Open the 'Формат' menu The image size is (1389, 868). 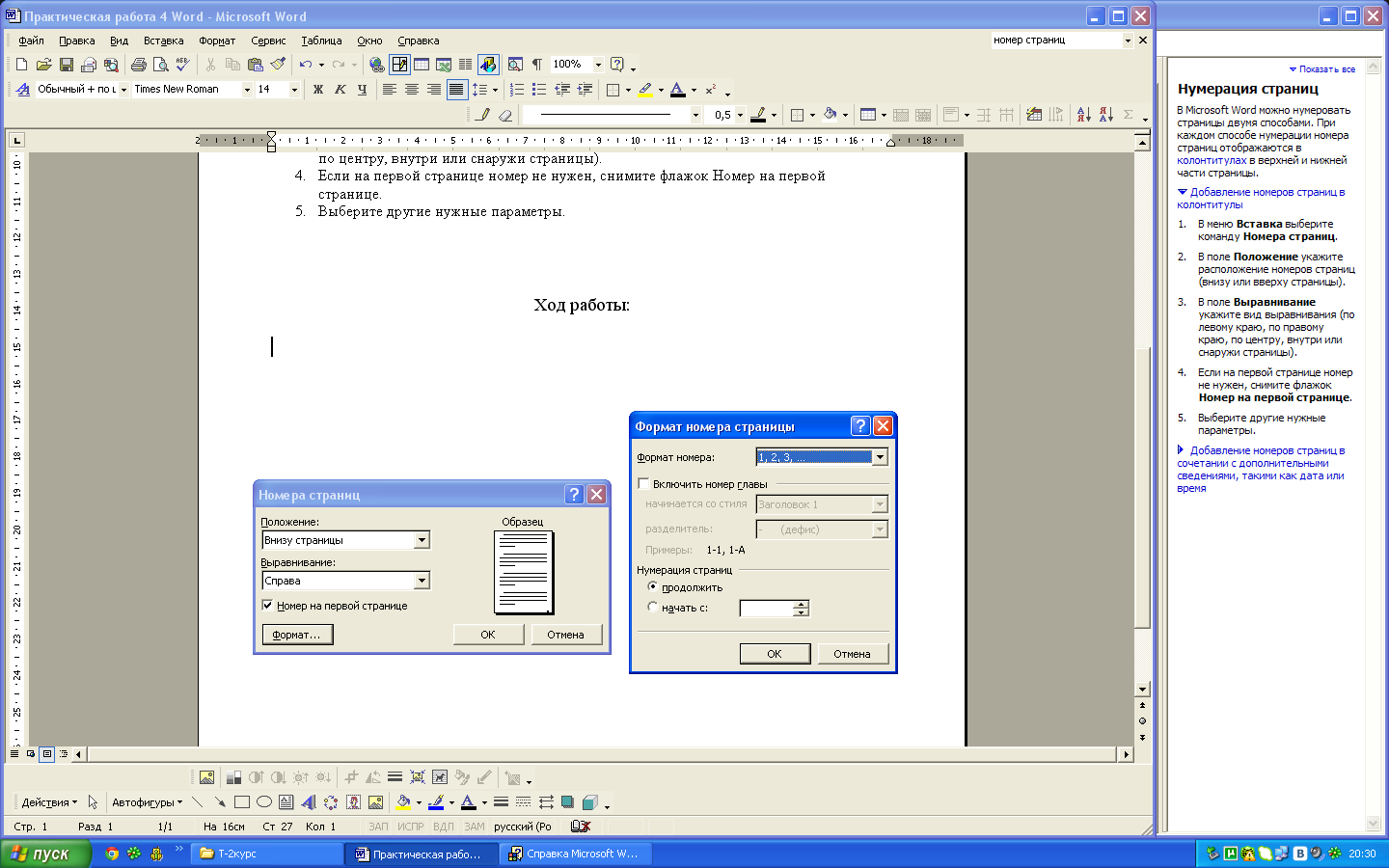click(x=217, y=41)
